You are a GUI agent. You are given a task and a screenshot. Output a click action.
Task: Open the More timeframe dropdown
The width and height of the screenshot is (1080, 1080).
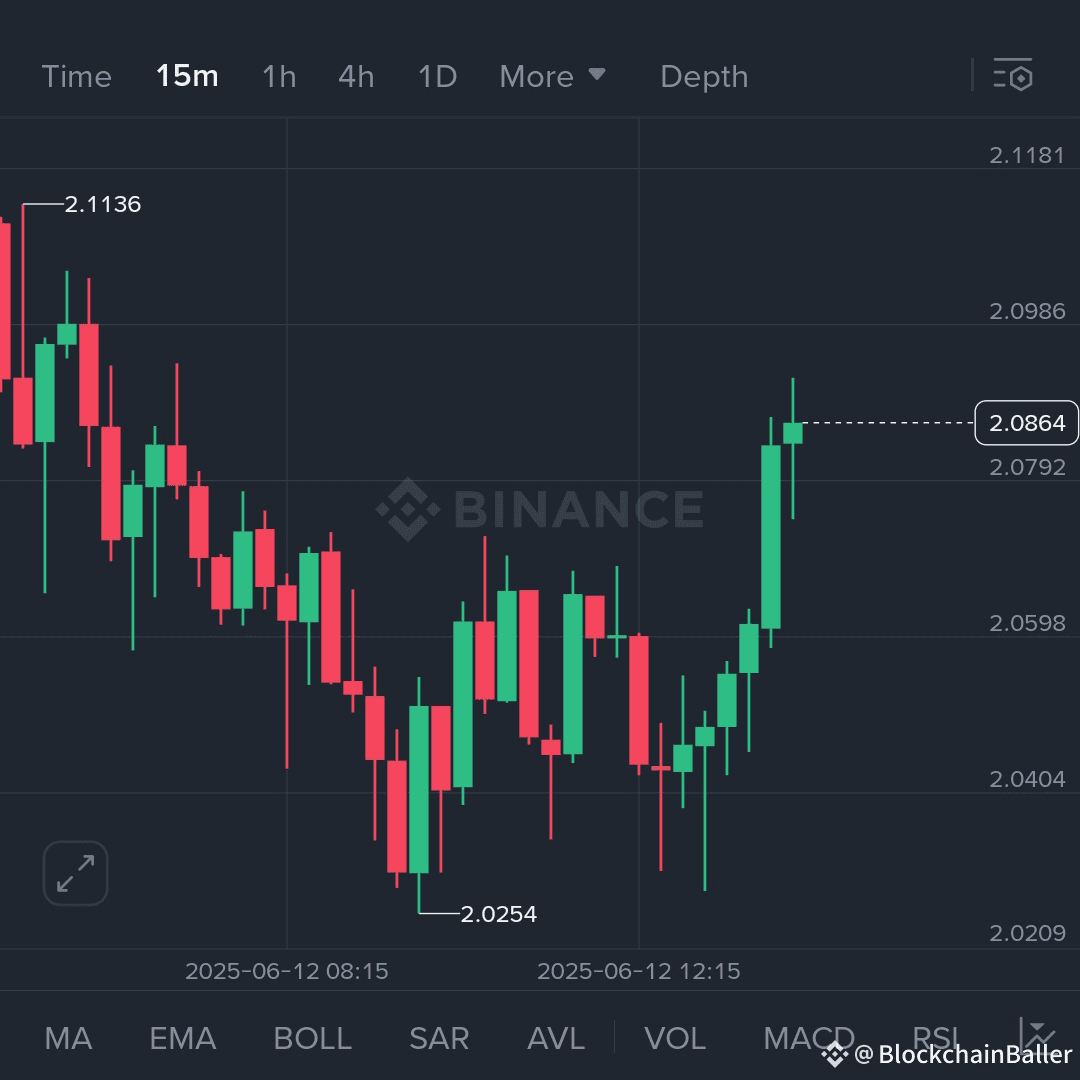pos(553,76)
